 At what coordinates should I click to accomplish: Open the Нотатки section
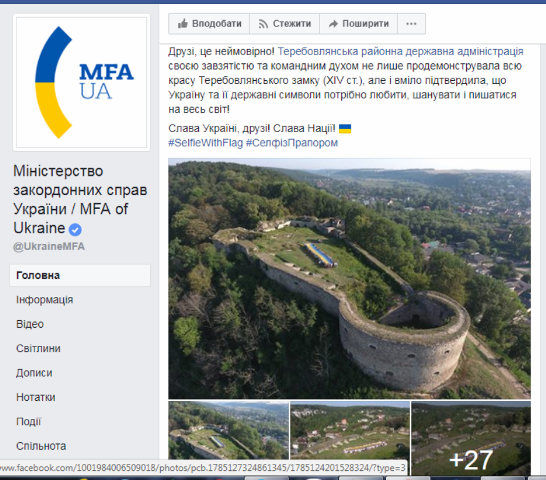point(36,397)
